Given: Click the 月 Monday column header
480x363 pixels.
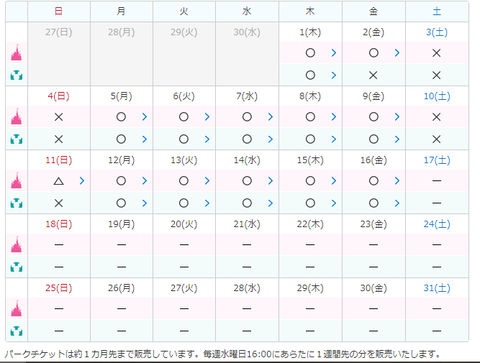Looking at the screenshot, I should [x=121, y=11].
